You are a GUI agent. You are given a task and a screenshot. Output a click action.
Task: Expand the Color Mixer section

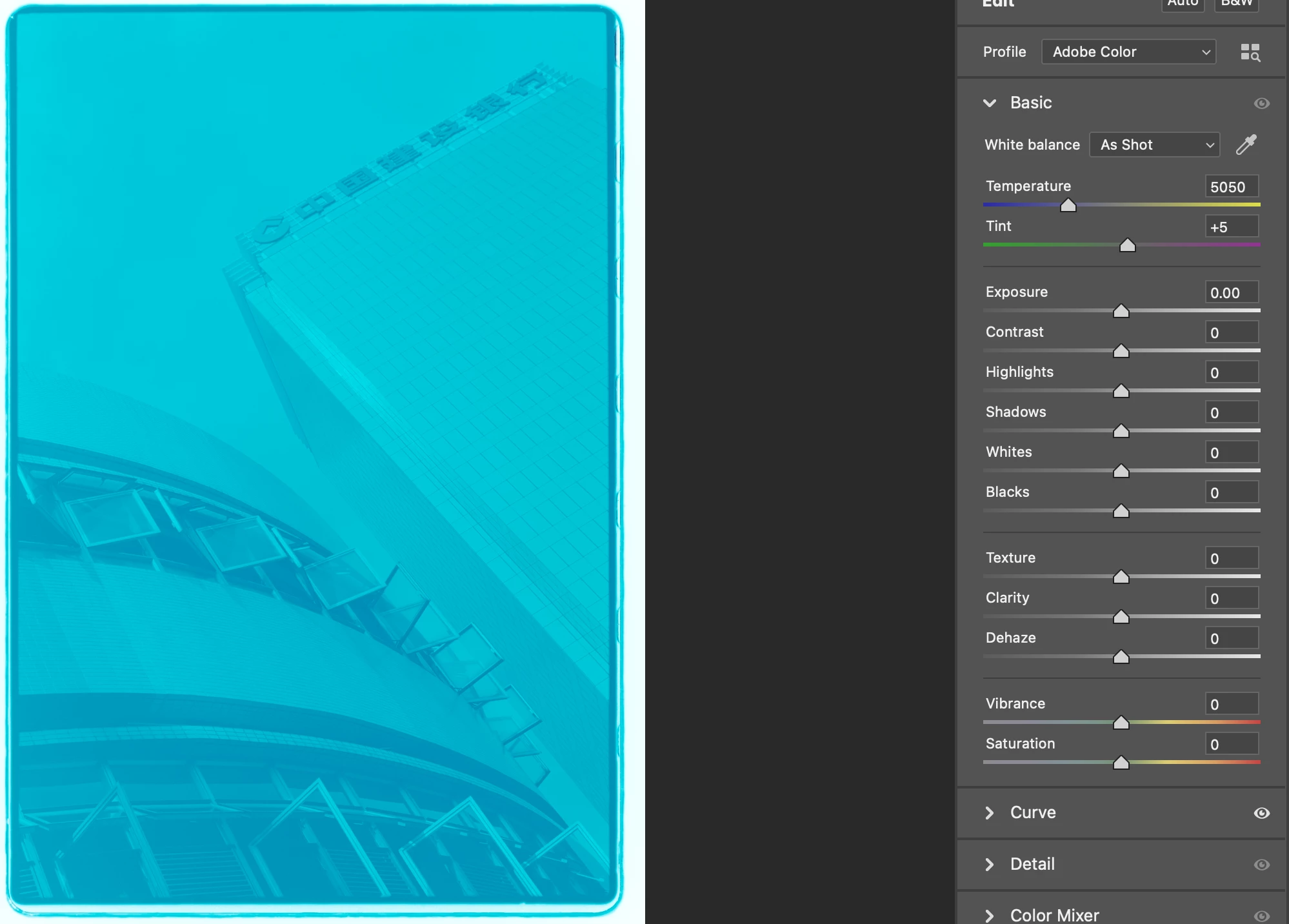990,916
